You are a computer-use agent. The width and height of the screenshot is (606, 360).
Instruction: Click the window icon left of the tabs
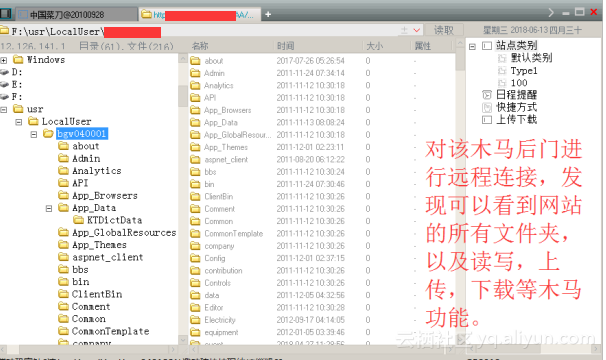point(6,14)
